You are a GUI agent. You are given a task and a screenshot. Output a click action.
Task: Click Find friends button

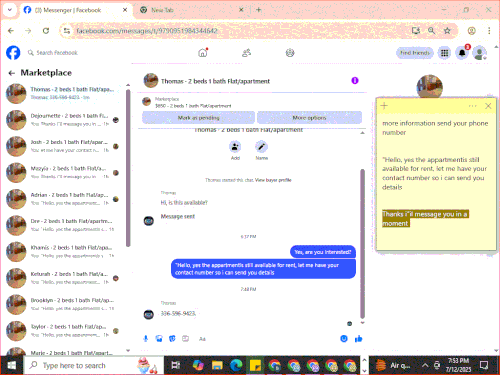(415, 53)
